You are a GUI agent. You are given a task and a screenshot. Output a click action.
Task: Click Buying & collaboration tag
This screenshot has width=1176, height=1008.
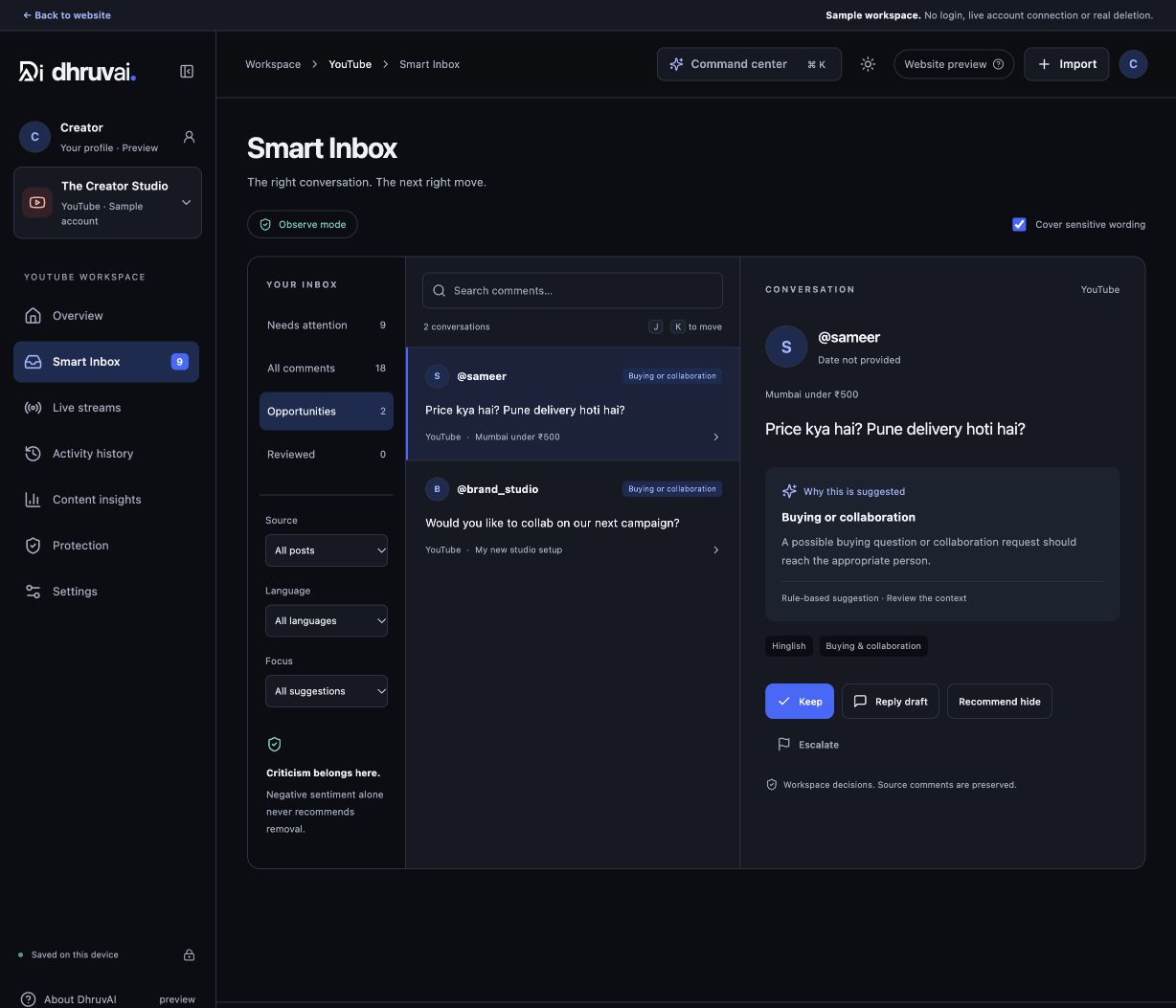(x=873, y=646)
